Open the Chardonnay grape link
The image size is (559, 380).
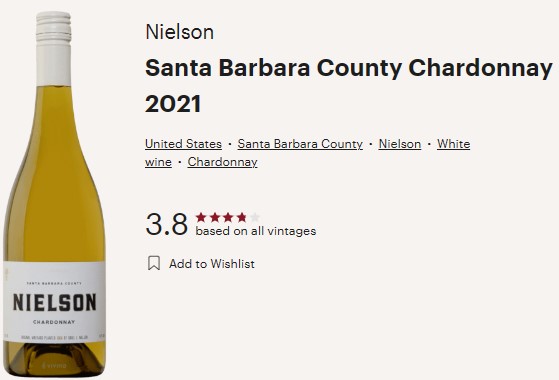click(x=222, y=162)
